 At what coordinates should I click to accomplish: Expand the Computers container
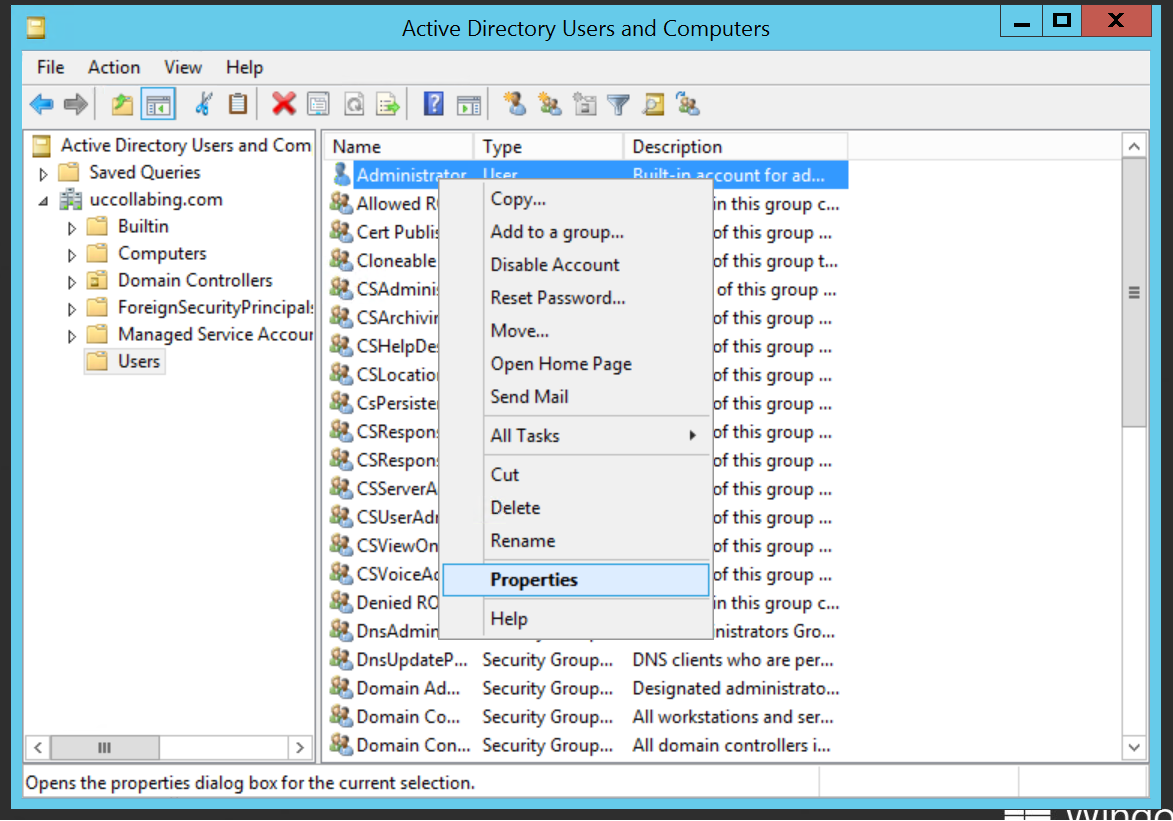(72, 254)
